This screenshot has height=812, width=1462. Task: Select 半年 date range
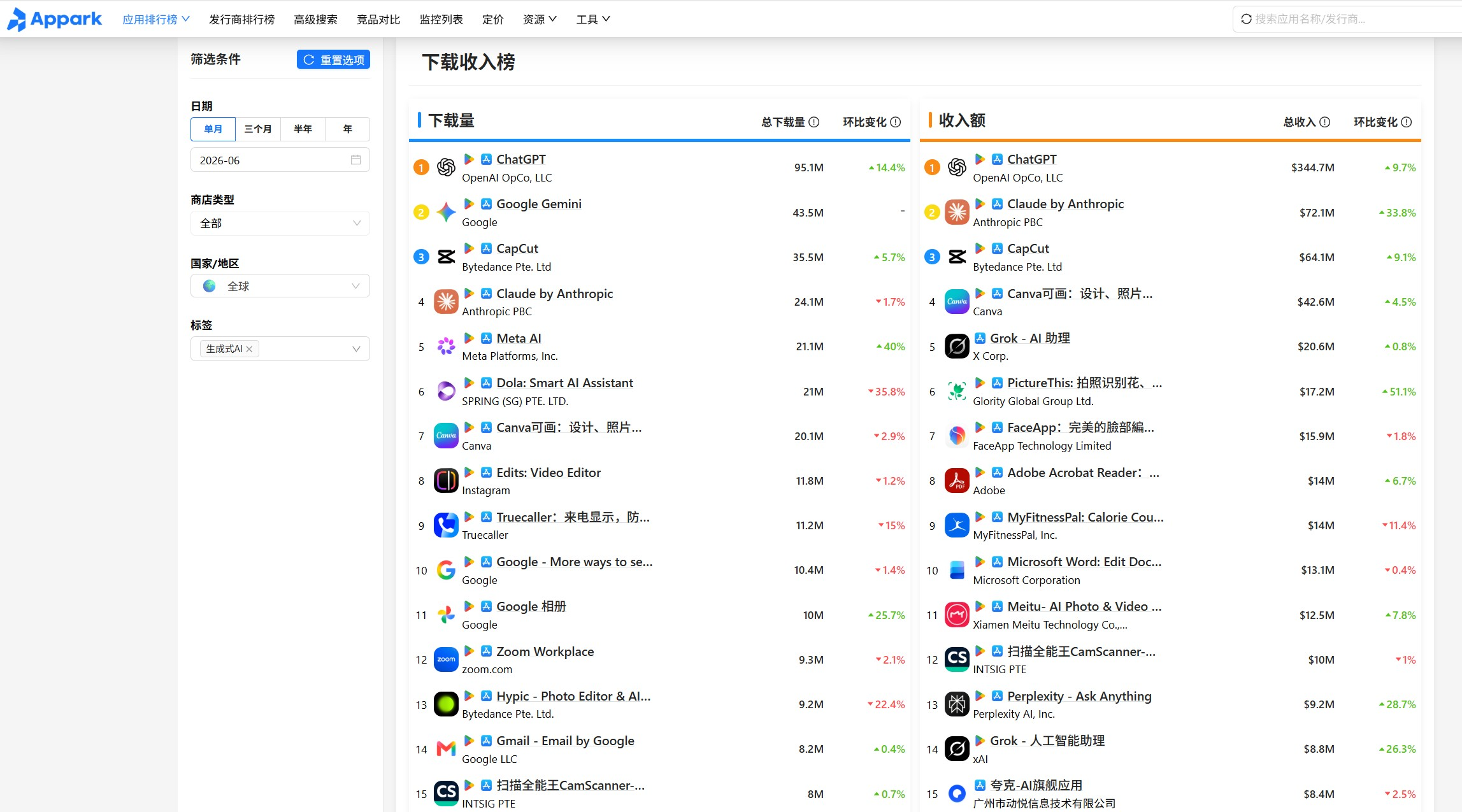tap(303, 129)
